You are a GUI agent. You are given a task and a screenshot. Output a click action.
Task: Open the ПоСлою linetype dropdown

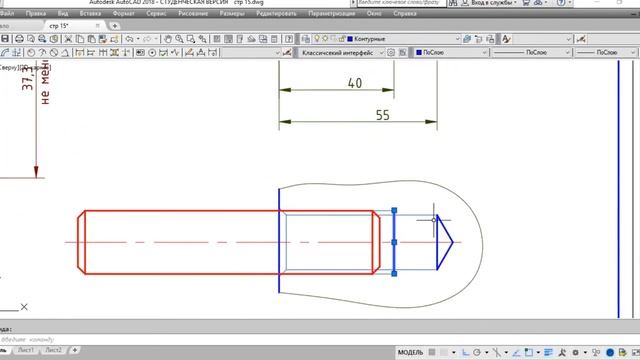pyautogui.click(x=567, y=52)
